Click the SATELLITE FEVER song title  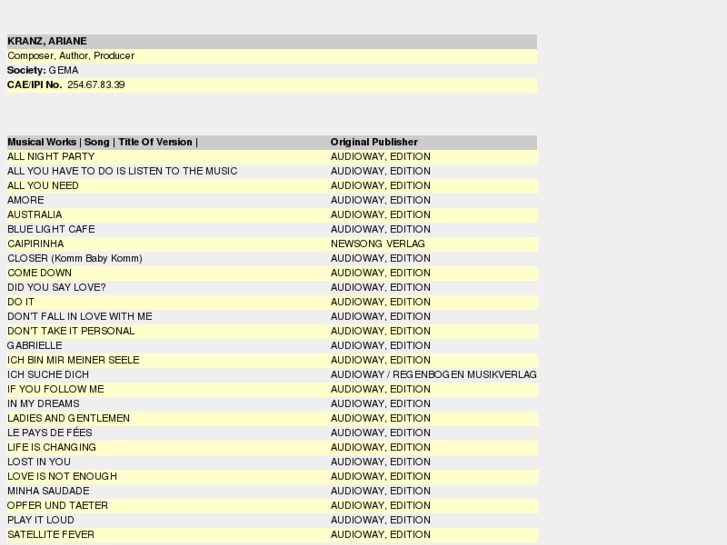(51, 535)
